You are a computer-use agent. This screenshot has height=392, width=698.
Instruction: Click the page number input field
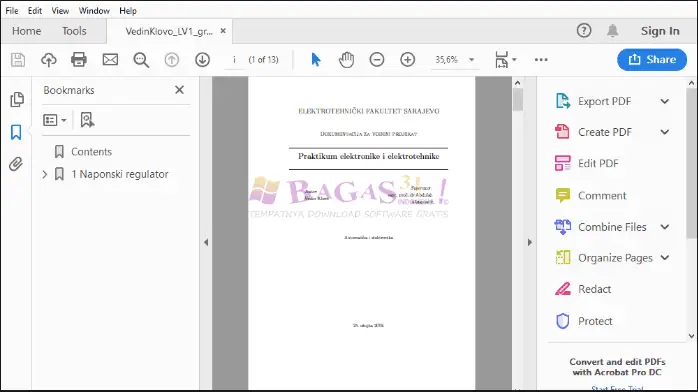tap(234, 60)
